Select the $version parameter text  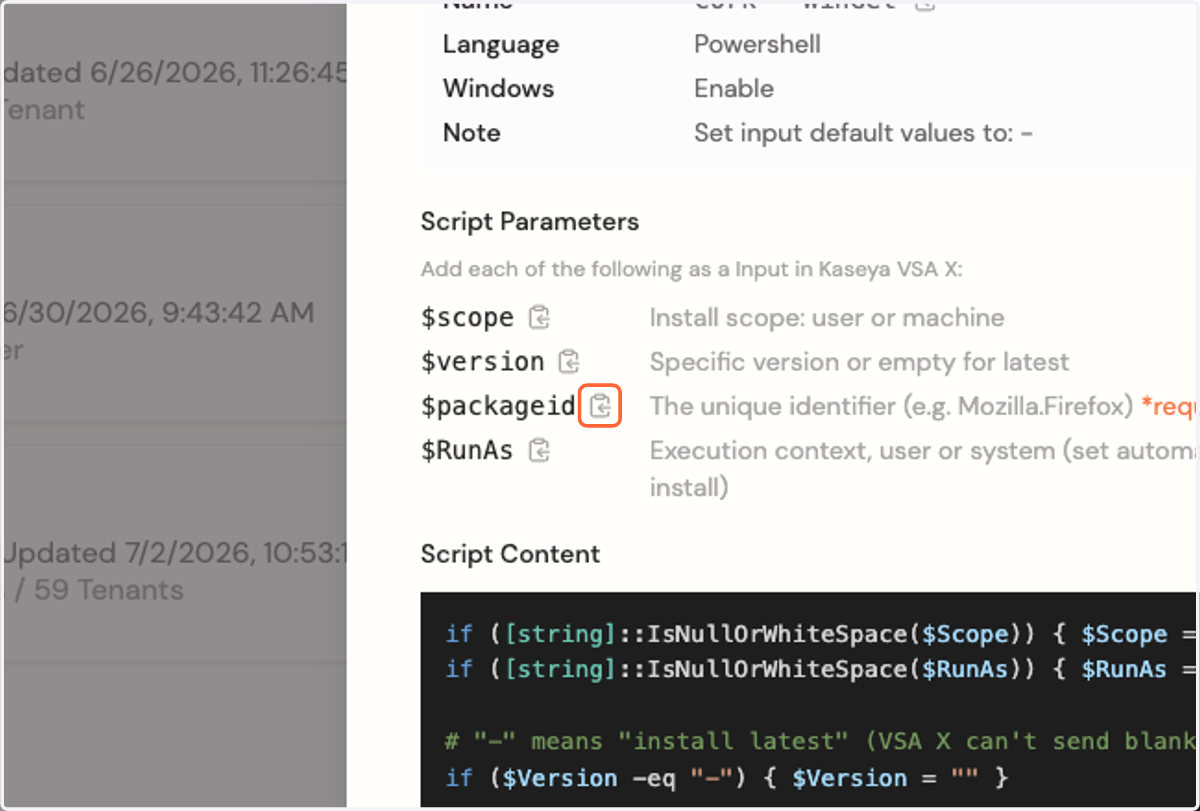click(x=482, y=362)
